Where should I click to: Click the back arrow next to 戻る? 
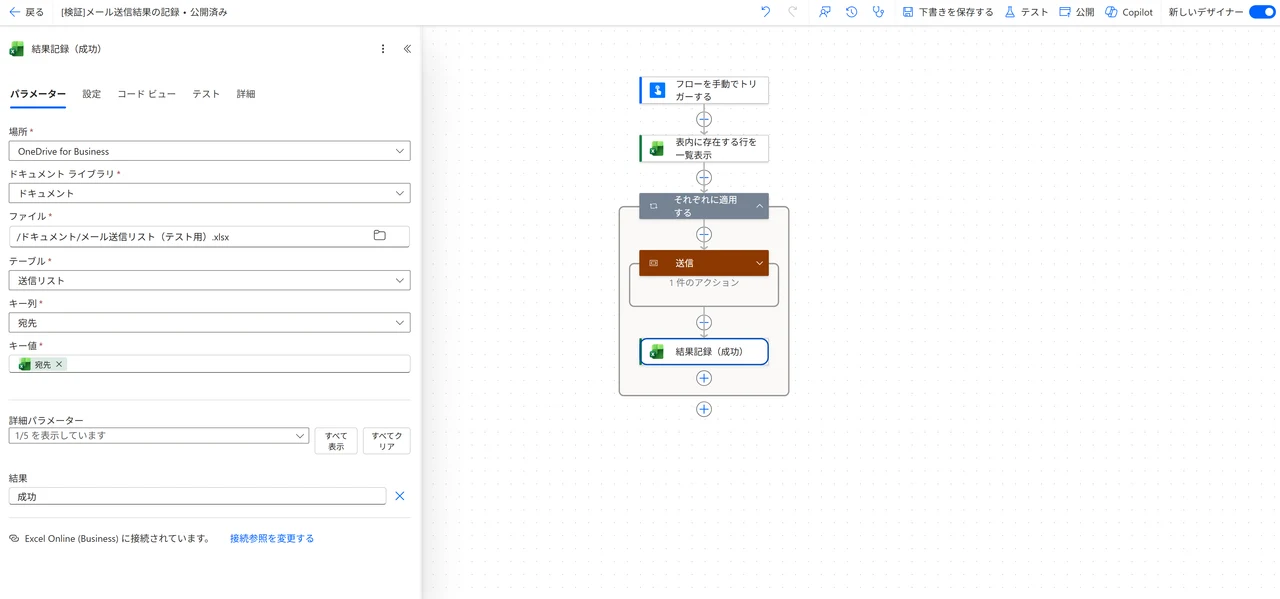(x=14, y=12)
